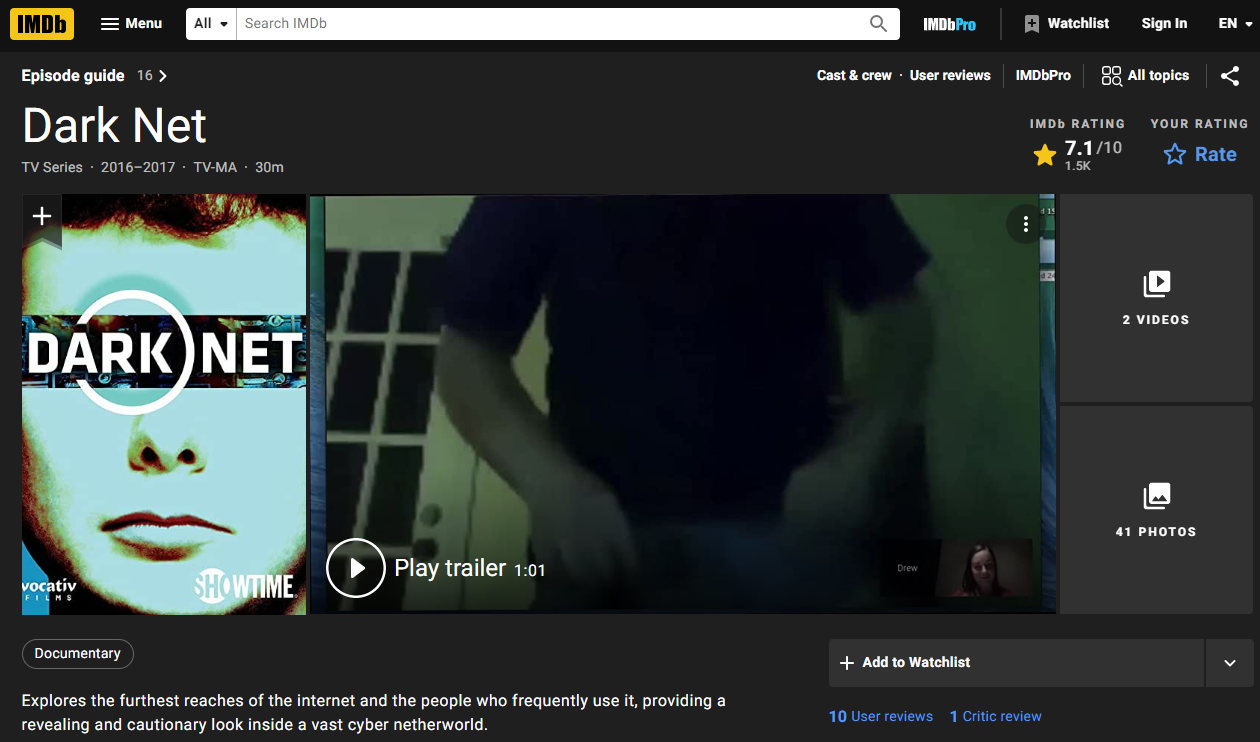
Task: Click the 2016–2017 release years link
Action: [138, 167]
